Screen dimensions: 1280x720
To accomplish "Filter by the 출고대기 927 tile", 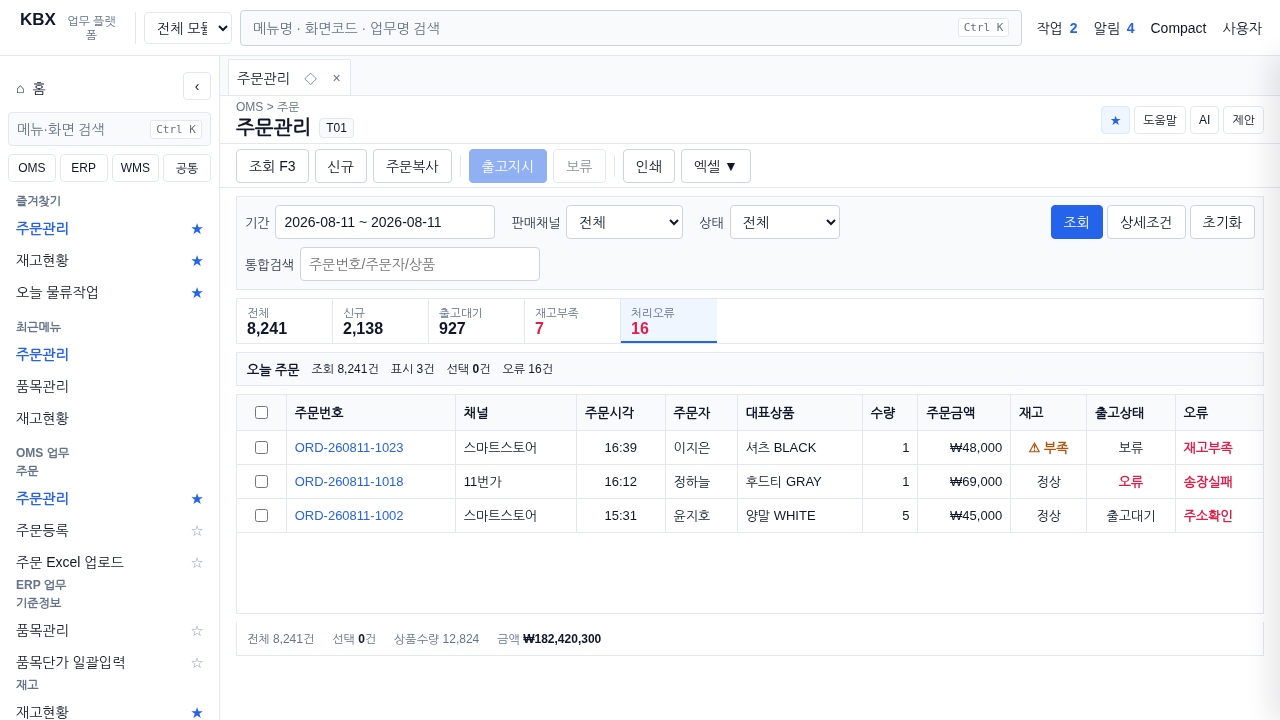I will [x=476, y=321].
